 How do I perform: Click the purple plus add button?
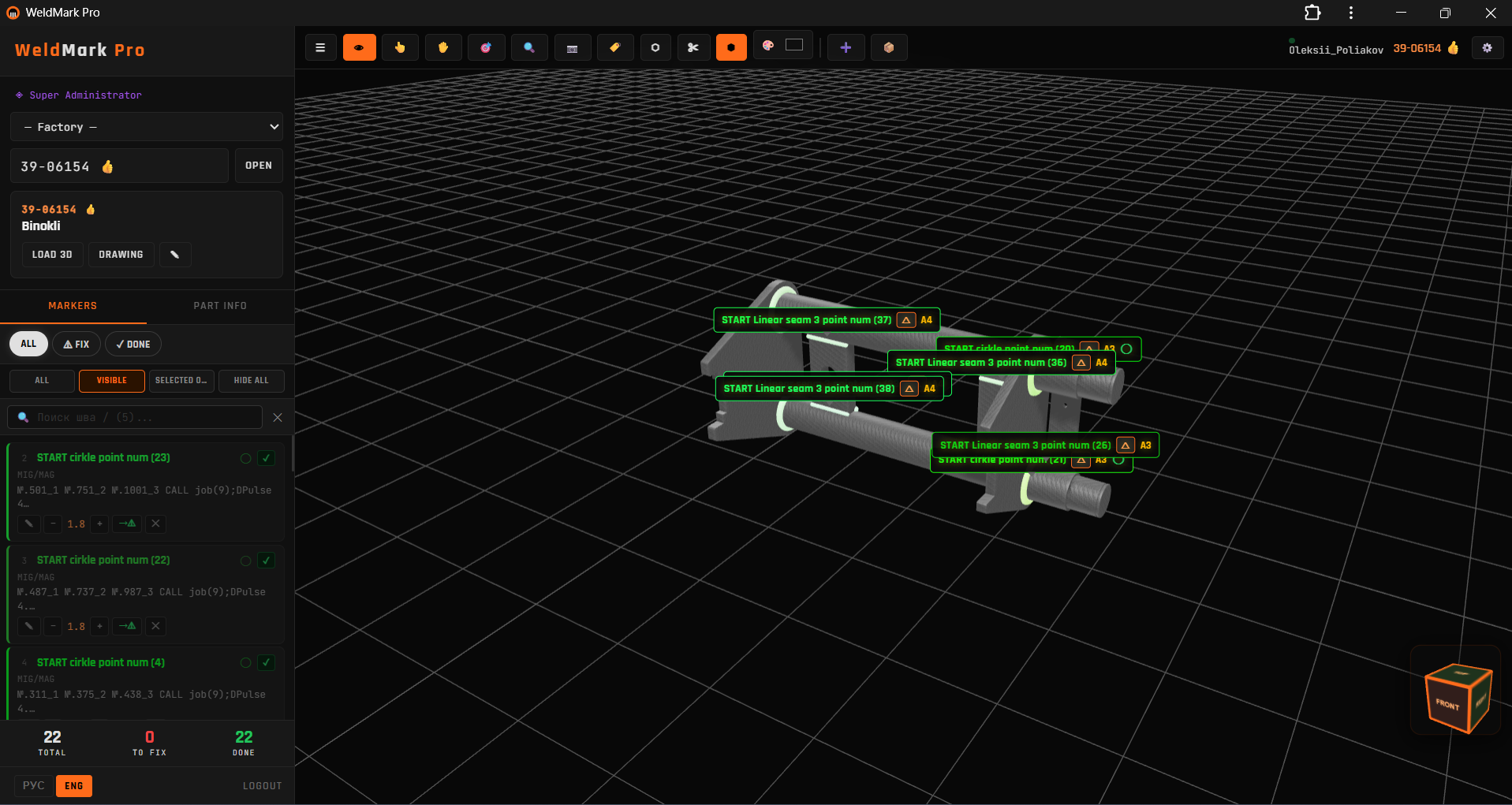tap(846, 47)
